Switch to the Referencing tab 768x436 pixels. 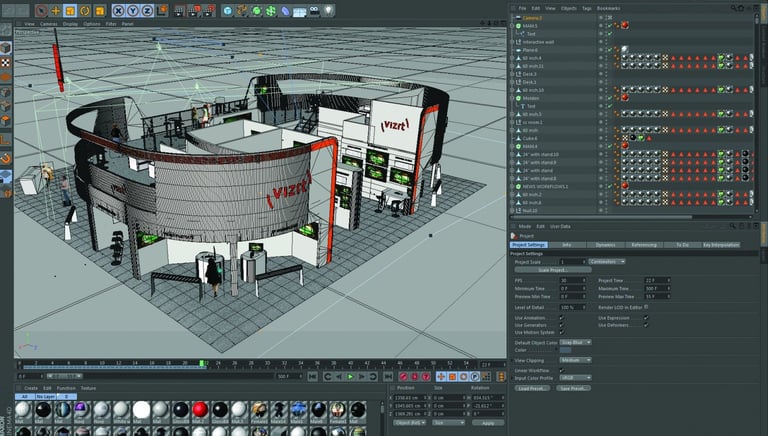(x=644, y=244)
